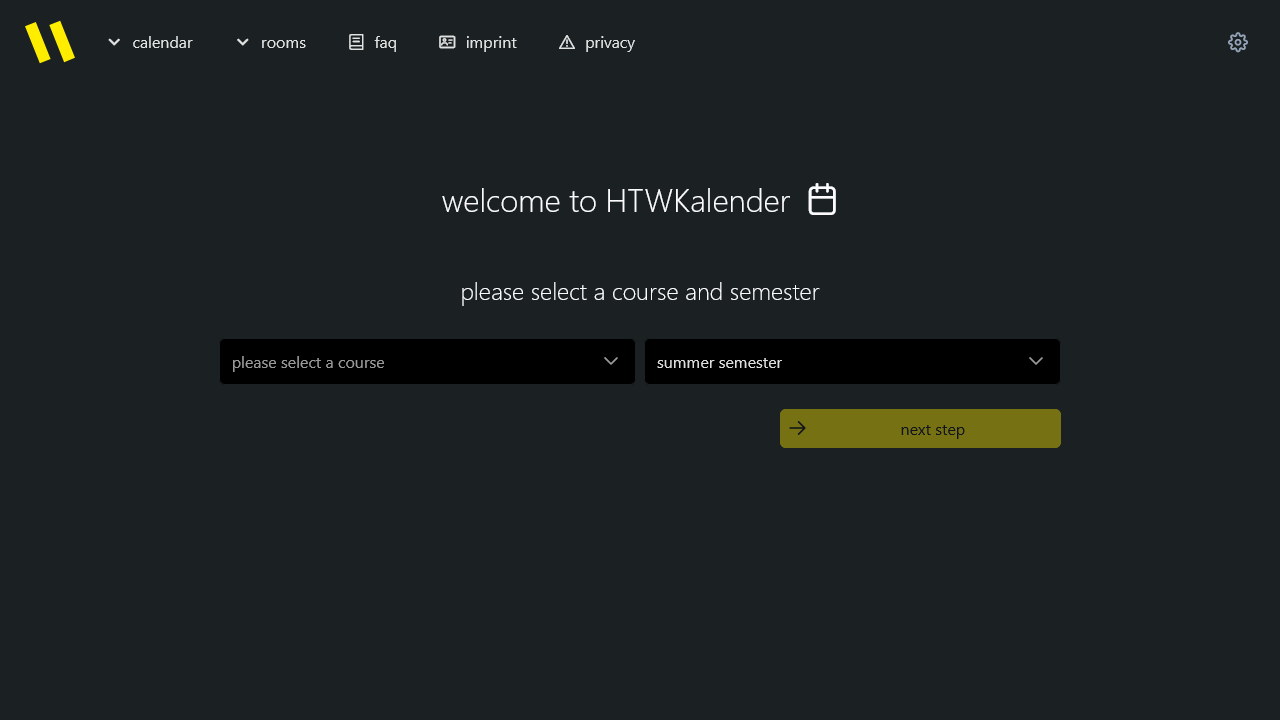
Task: Click the ID card icon beside imprint
Action: [447, 42]
